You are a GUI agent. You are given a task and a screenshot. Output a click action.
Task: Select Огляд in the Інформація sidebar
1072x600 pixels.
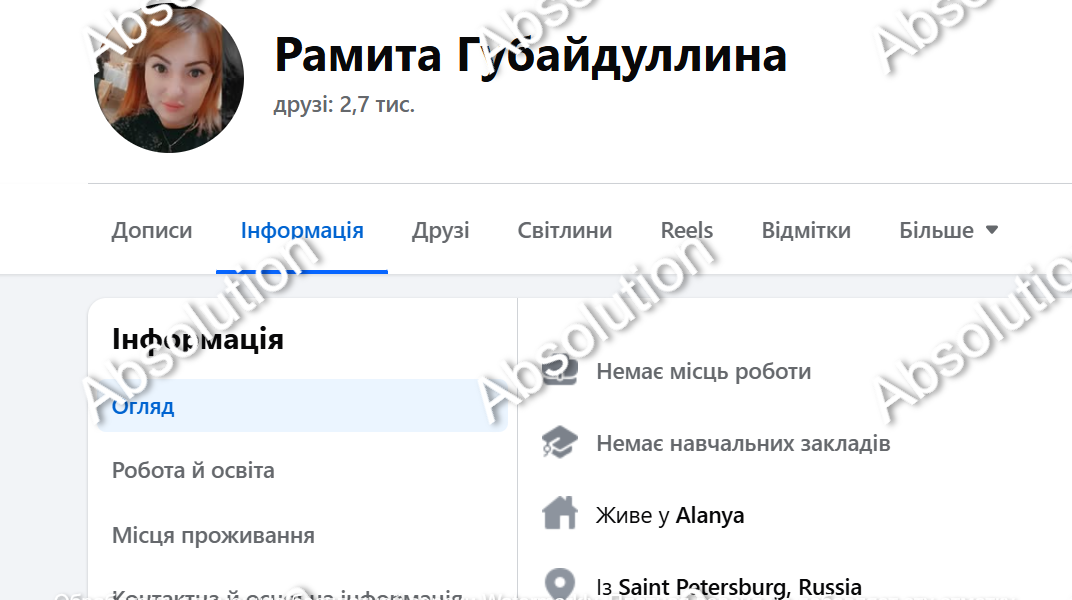(x=143, y=407)
